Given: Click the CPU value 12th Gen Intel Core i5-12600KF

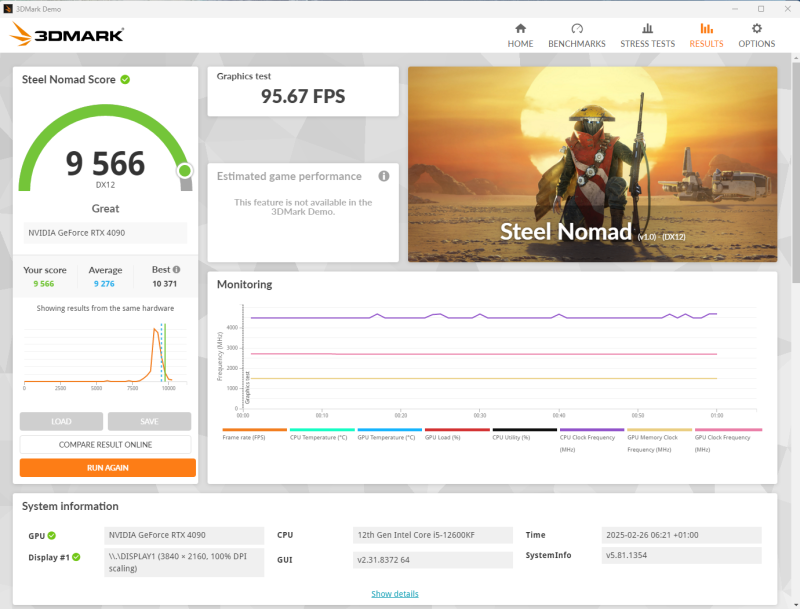Looking at the screenshot, I should tap(433, 535).
